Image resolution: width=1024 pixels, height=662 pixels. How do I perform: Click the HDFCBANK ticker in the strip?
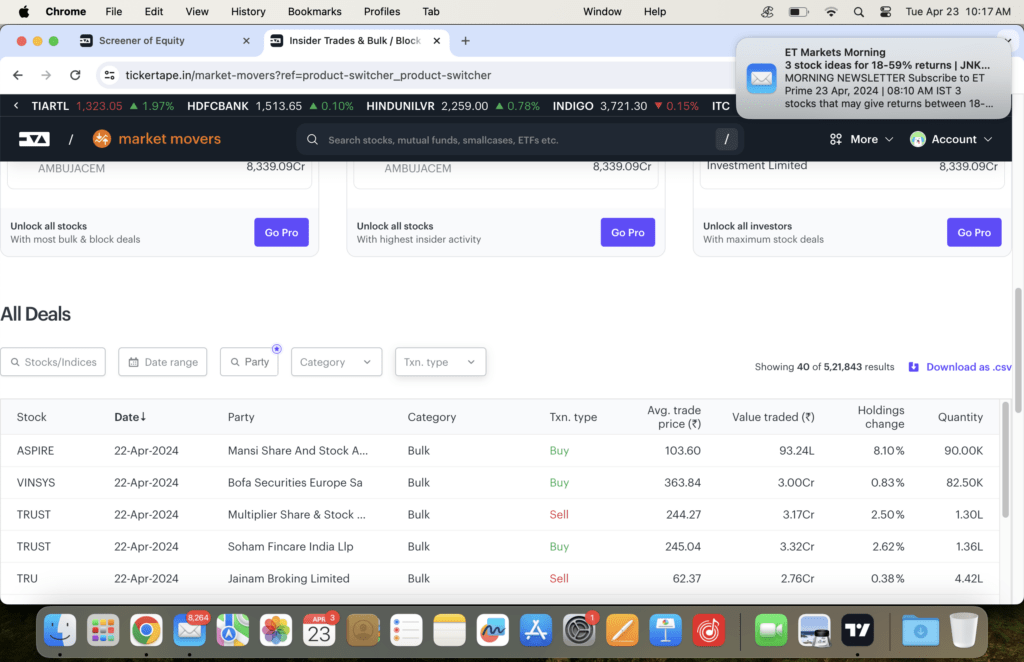tap(217, 106)
